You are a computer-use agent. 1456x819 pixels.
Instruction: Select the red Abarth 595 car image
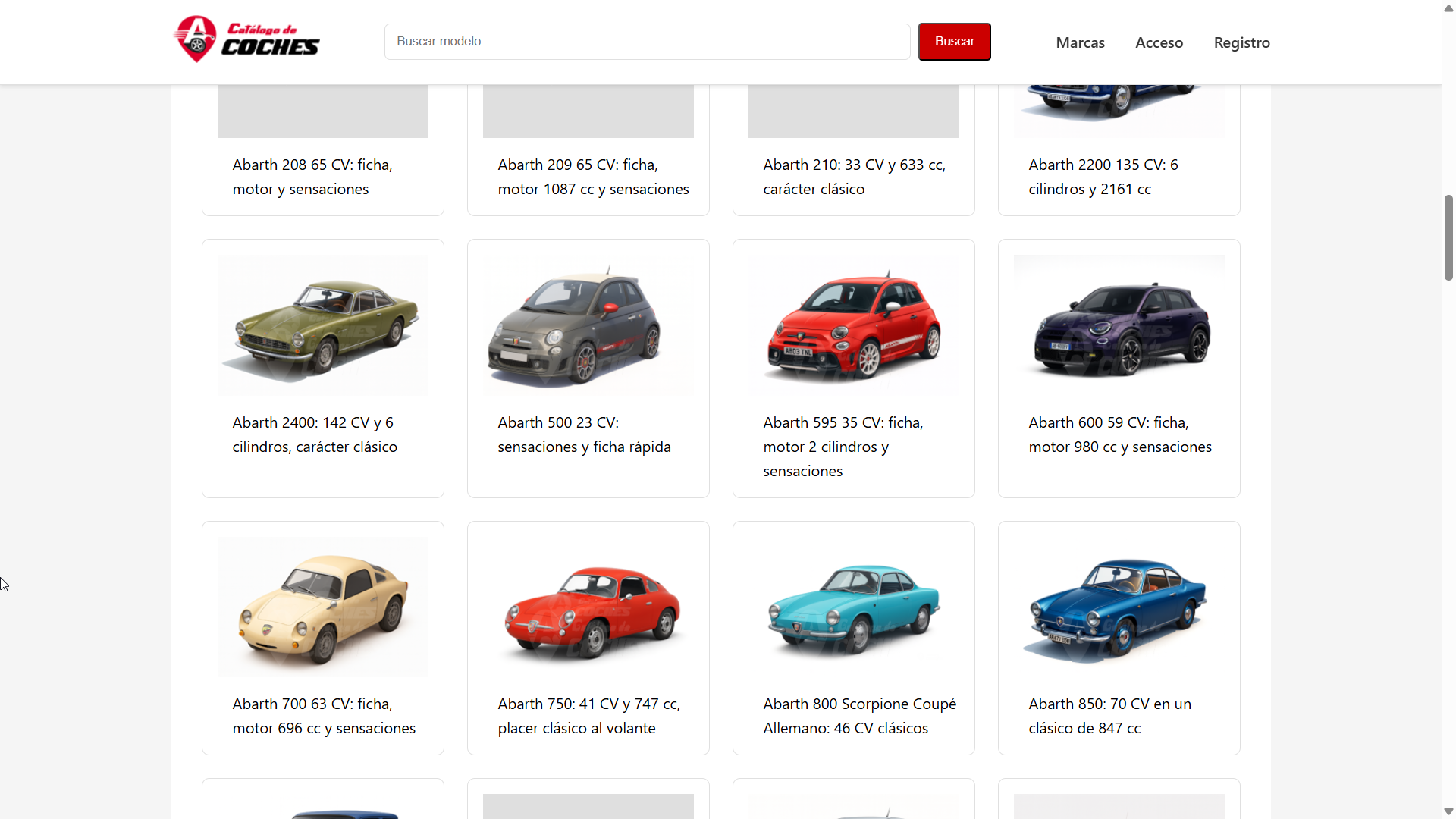[x=854, y=325]
